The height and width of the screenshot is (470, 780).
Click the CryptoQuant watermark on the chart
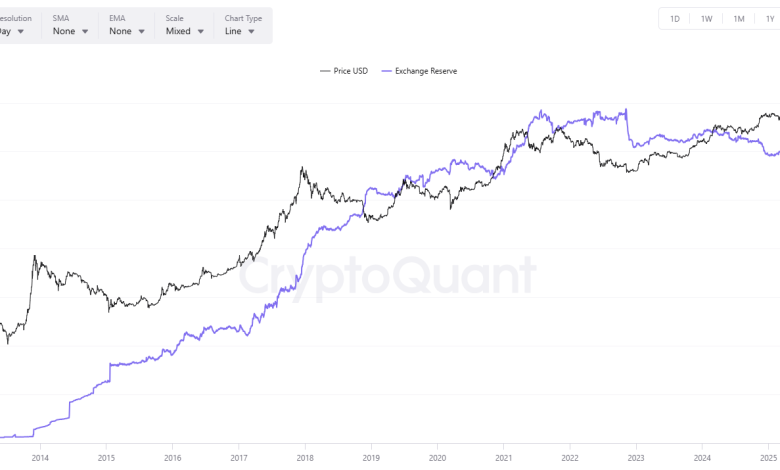point(387,275)
